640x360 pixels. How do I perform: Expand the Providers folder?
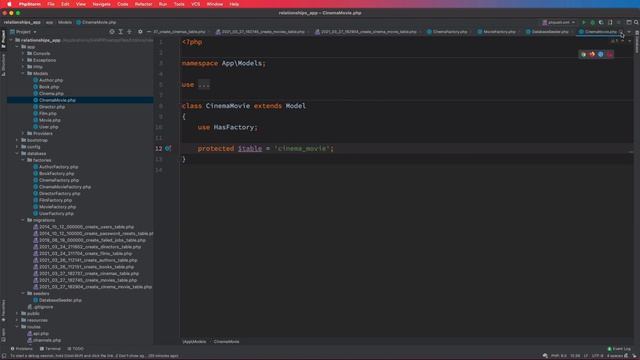(23, 133)
